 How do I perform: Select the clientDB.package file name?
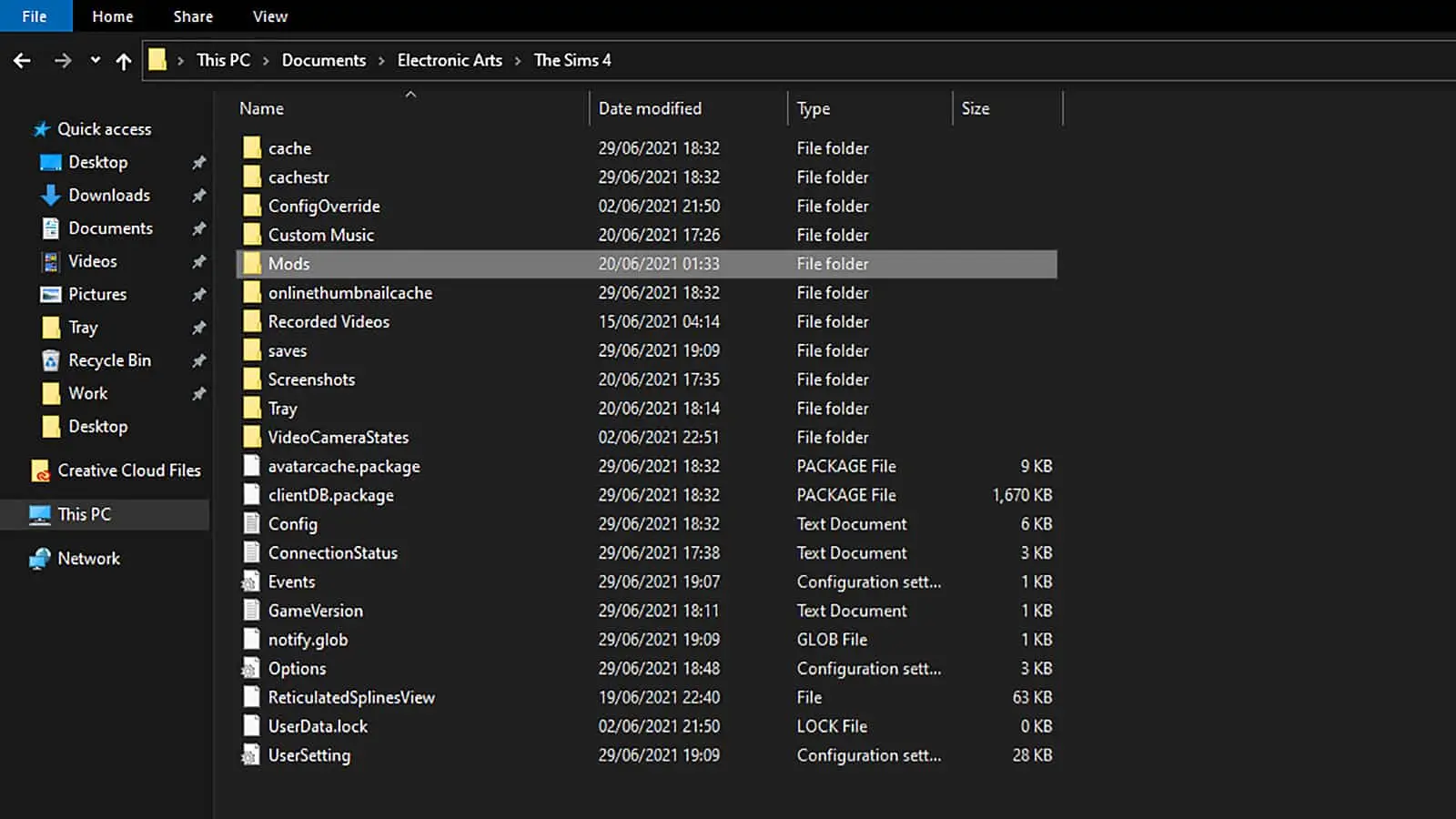coord(331,495)
